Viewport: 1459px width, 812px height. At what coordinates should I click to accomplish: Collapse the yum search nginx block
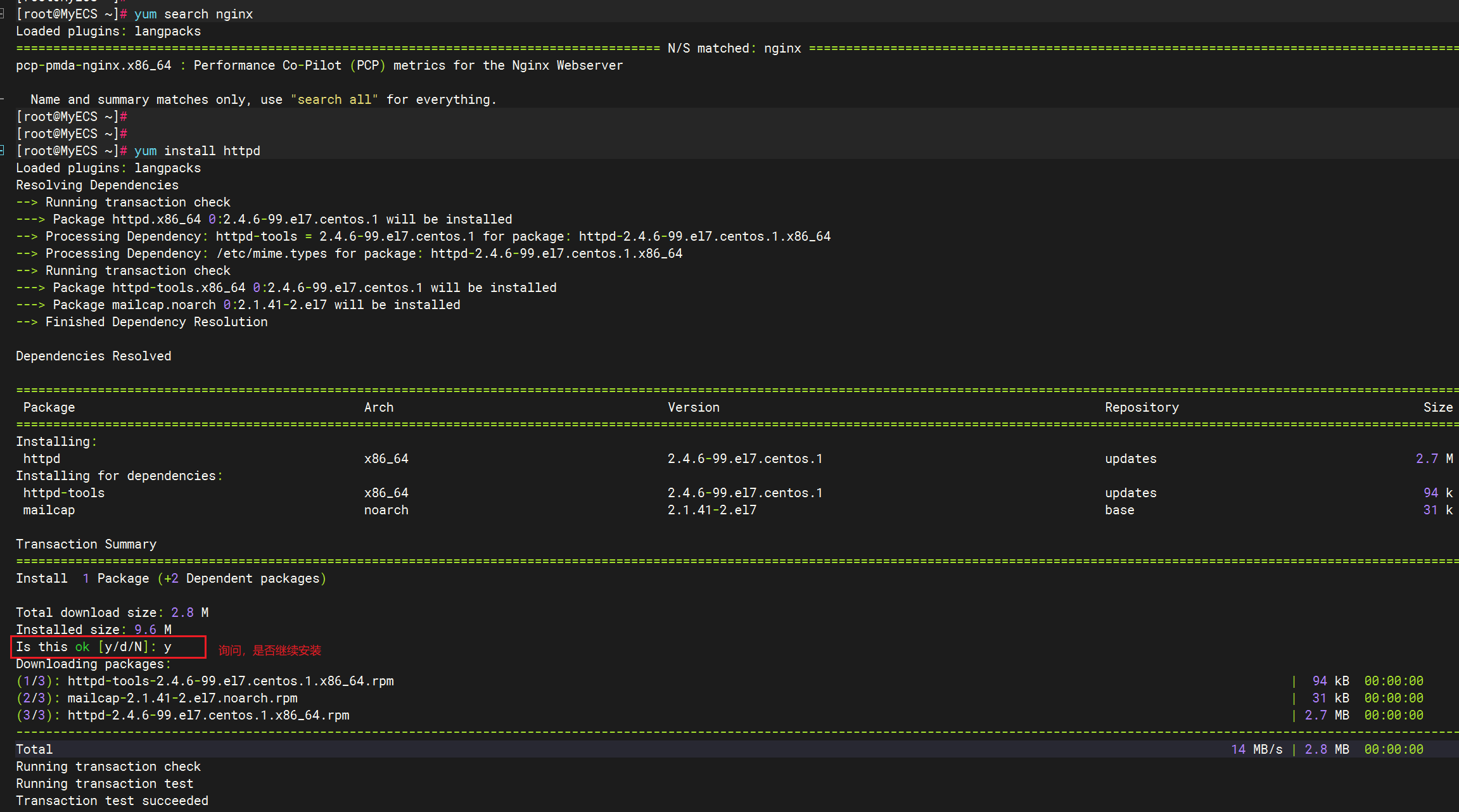[3, 14]
